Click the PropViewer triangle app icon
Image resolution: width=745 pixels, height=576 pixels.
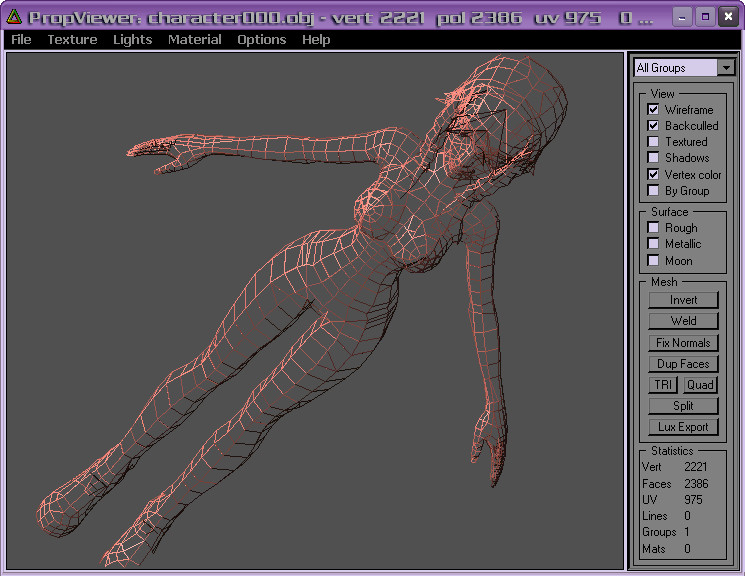(x=14, y=17)
